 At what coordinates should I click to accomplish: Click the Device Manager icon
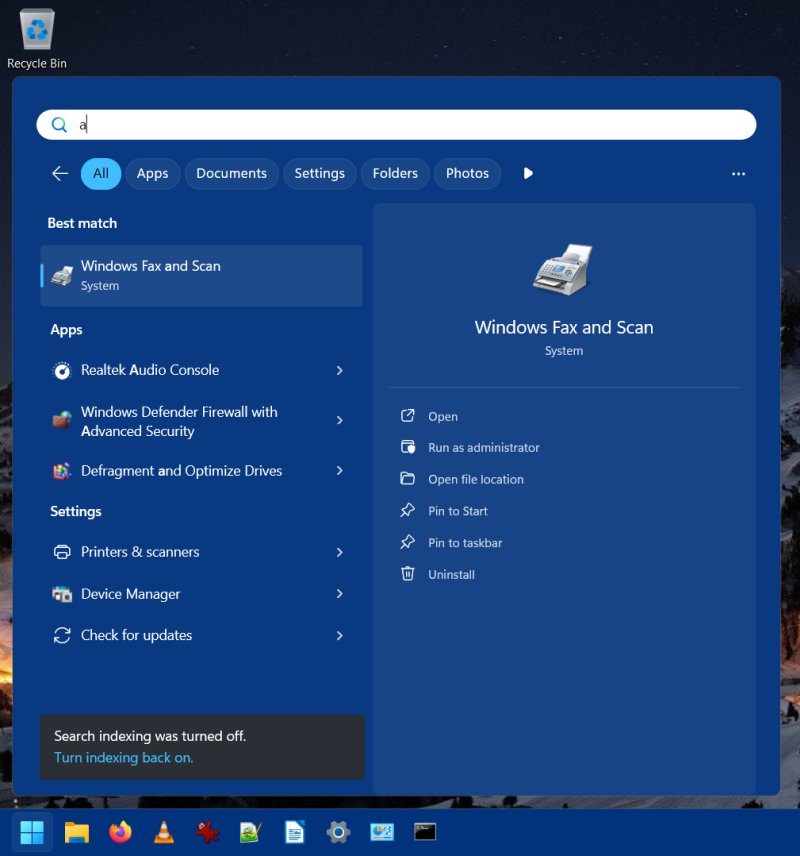click(x=62, y=594)
